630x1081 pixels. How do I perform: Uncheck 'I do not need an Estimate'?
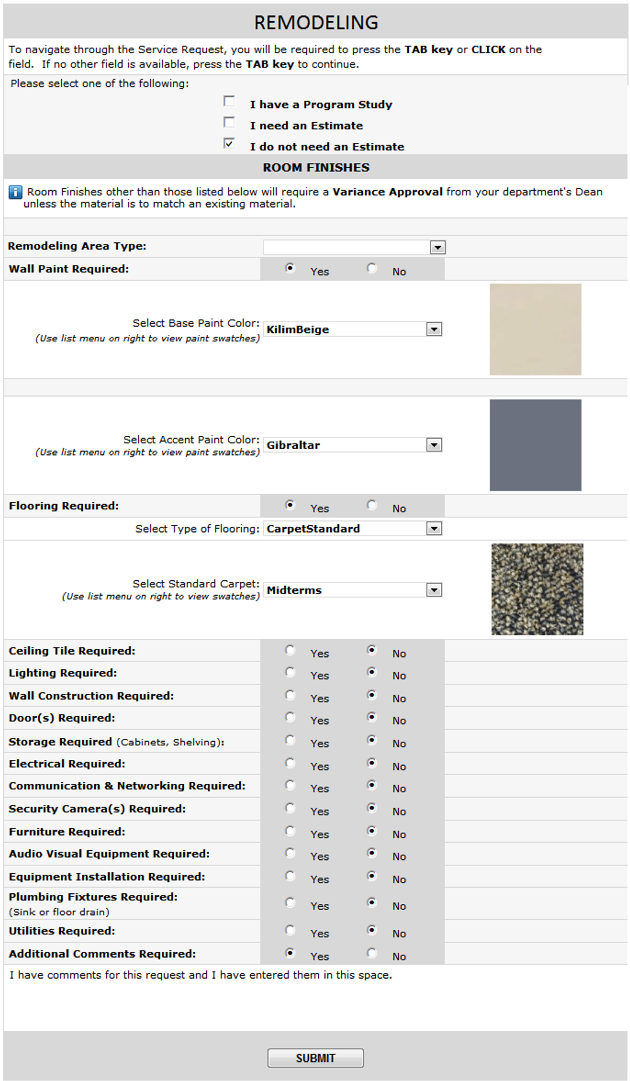pyautogui.click(x=230, y=144)
